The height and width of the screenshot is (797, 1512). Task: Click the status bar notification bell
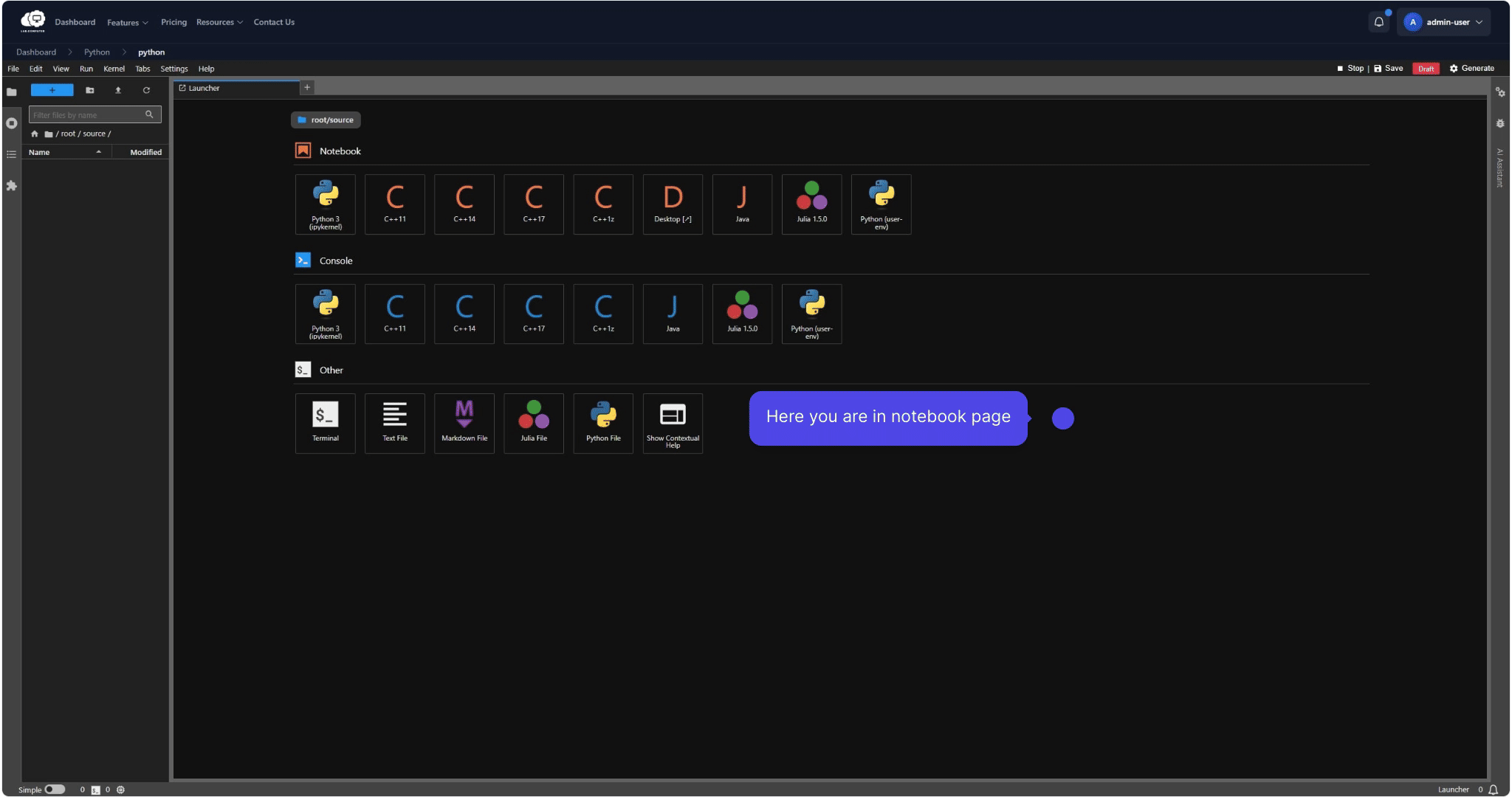click(x=1494, y=790)
